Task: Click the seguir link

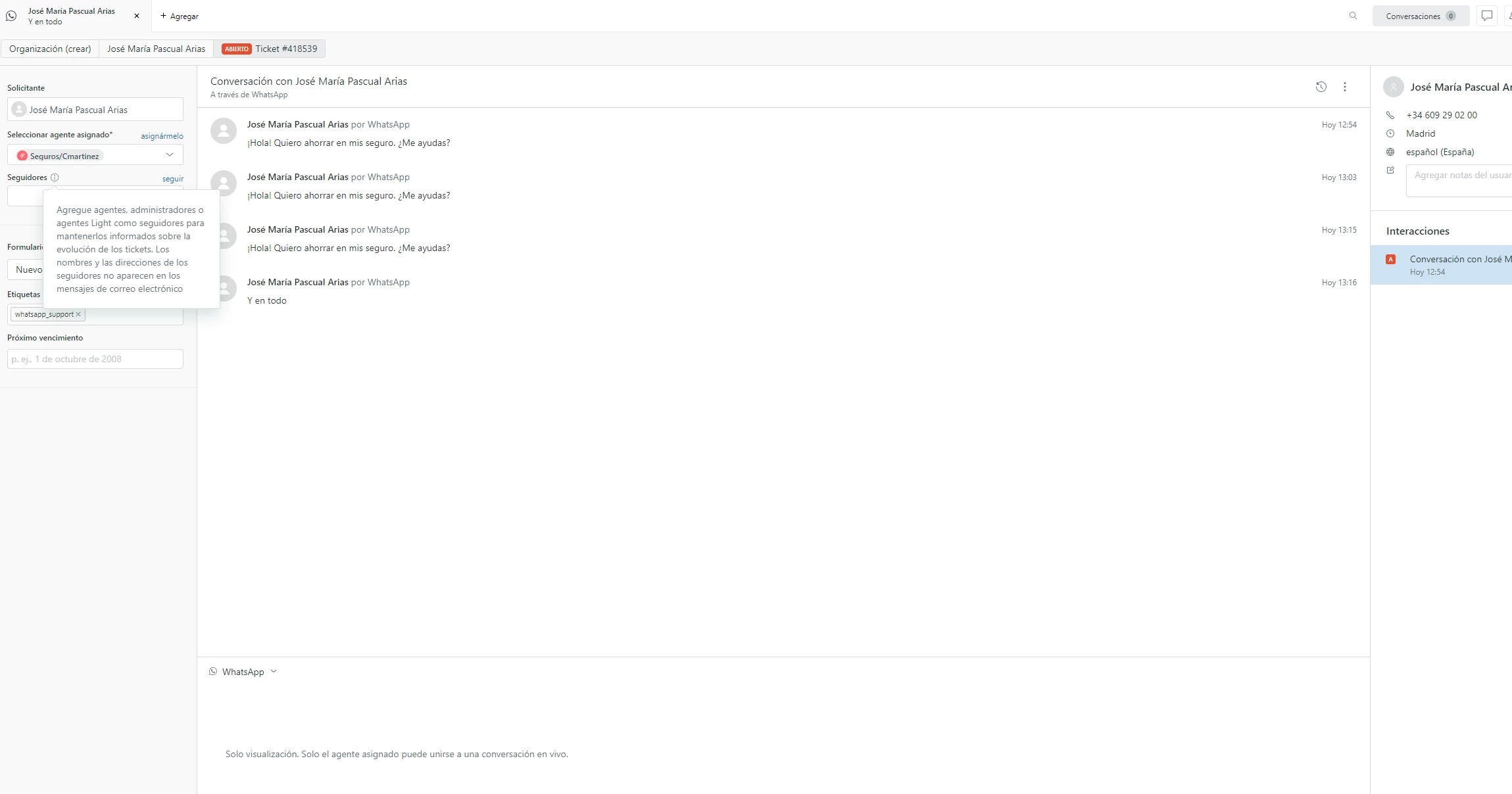Action: point(173,179)
